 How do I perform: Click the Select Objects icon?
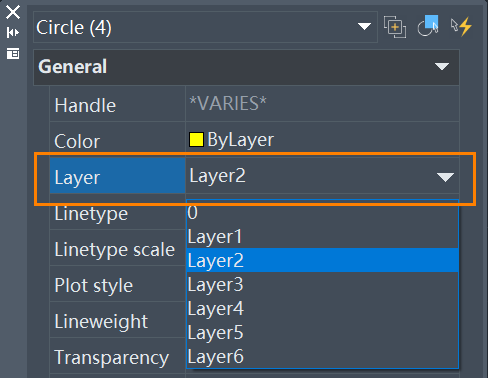pos(428,25)
